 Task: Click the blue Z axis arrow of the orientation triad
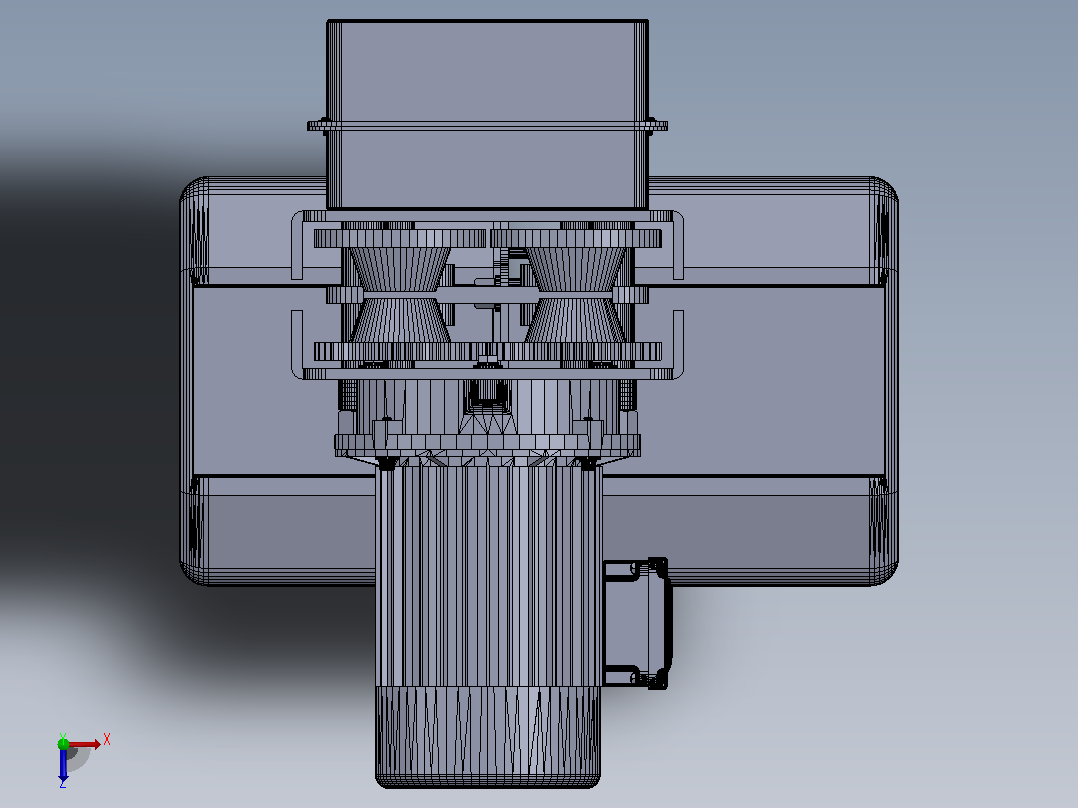[x=63, y=763]
